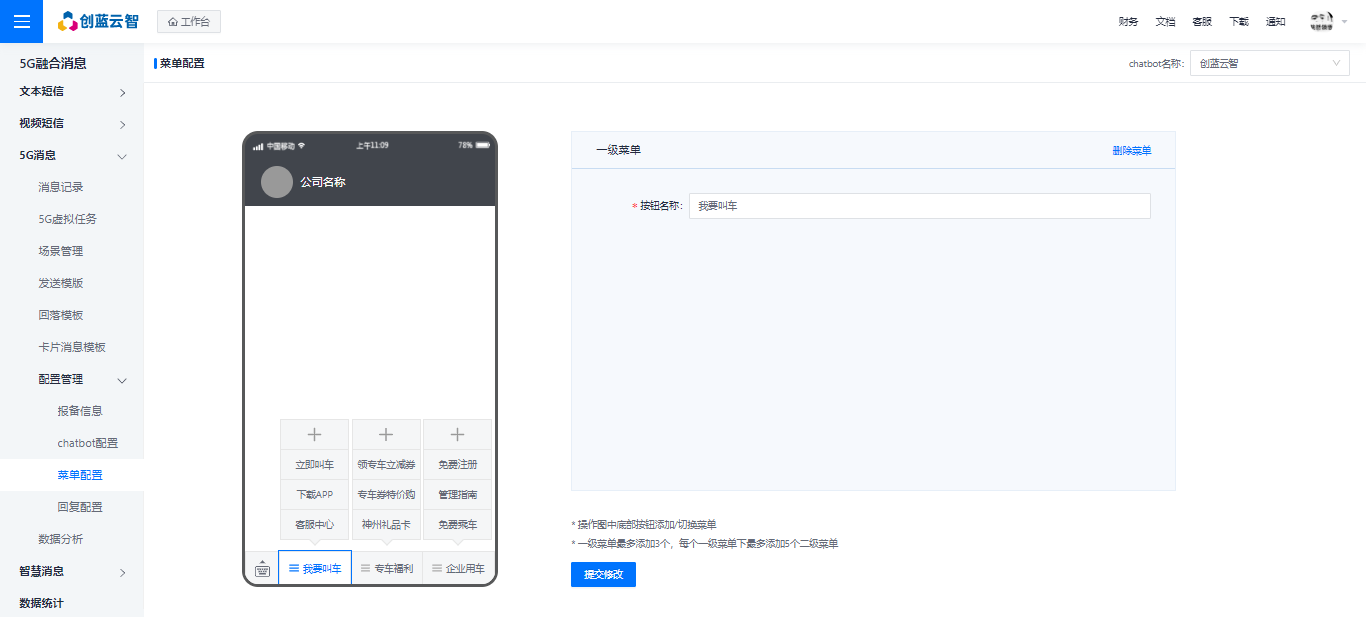Click the 创蓝云智 logo
This screenshot has width=1366, height=617.
tap(98, 21)
